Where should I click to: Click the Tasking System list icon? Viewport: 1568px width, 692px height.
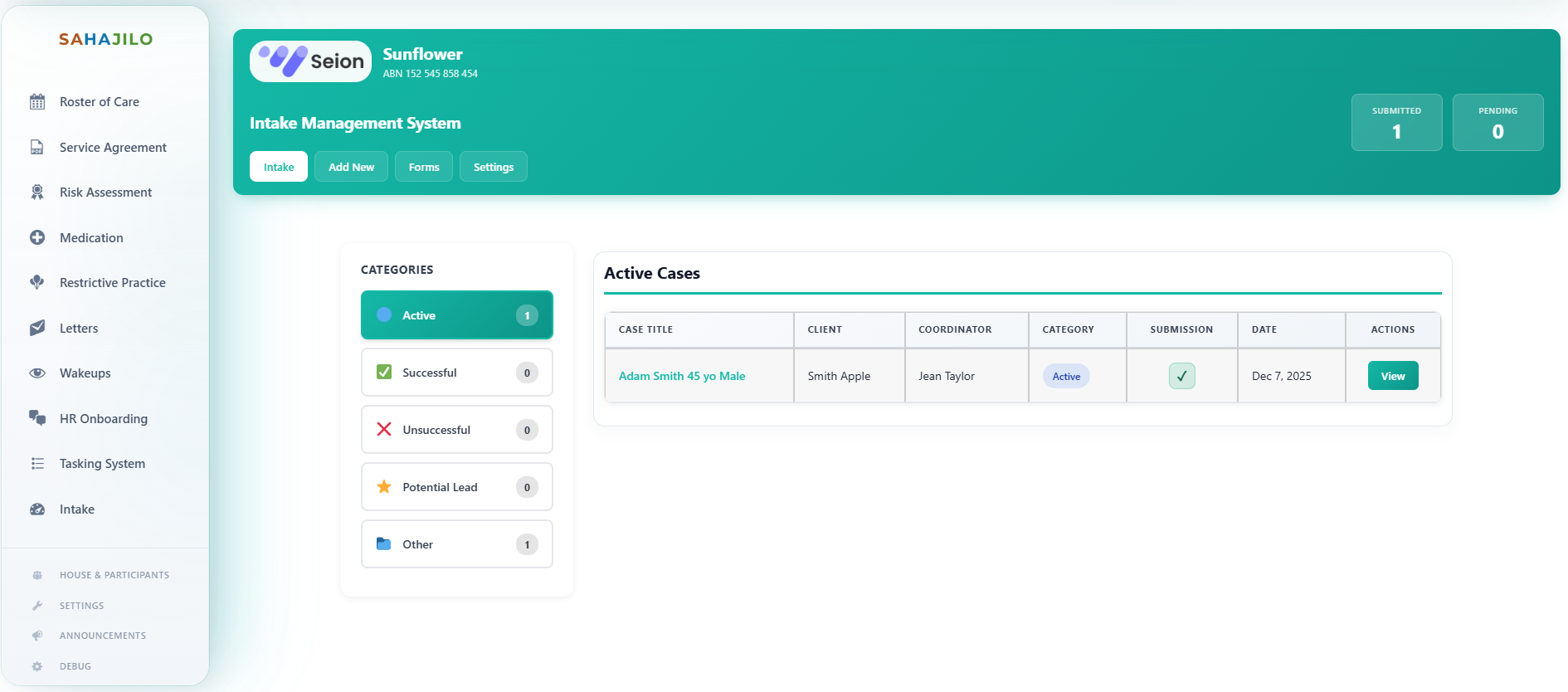pyautogui.click(x=37, y=464)
